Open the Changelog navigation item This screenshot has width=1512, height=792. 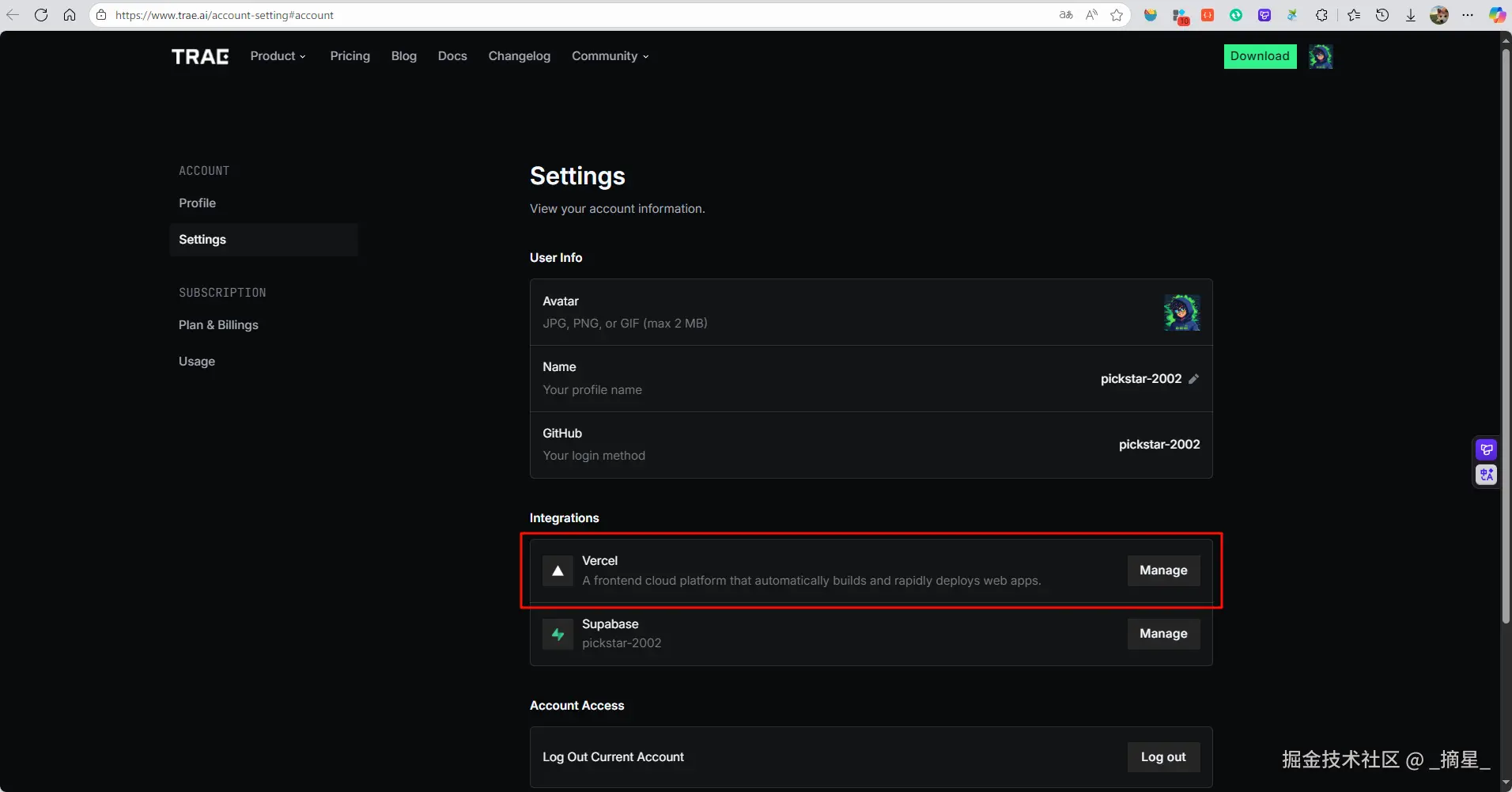(x=520, y=56)
